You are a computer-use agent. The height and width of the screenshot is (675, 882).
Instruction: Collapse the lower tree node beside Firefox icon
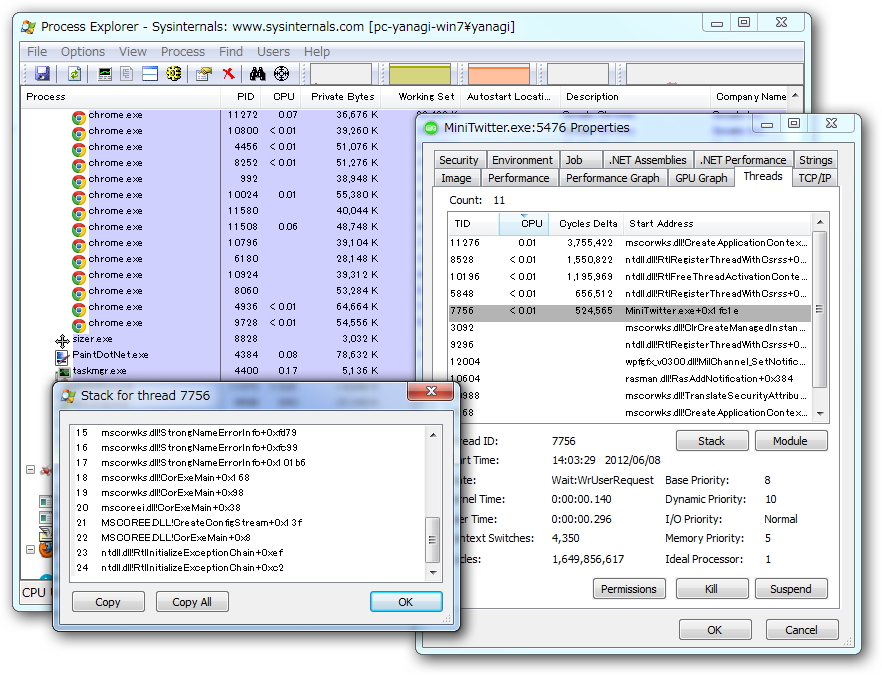pos(31,550)
